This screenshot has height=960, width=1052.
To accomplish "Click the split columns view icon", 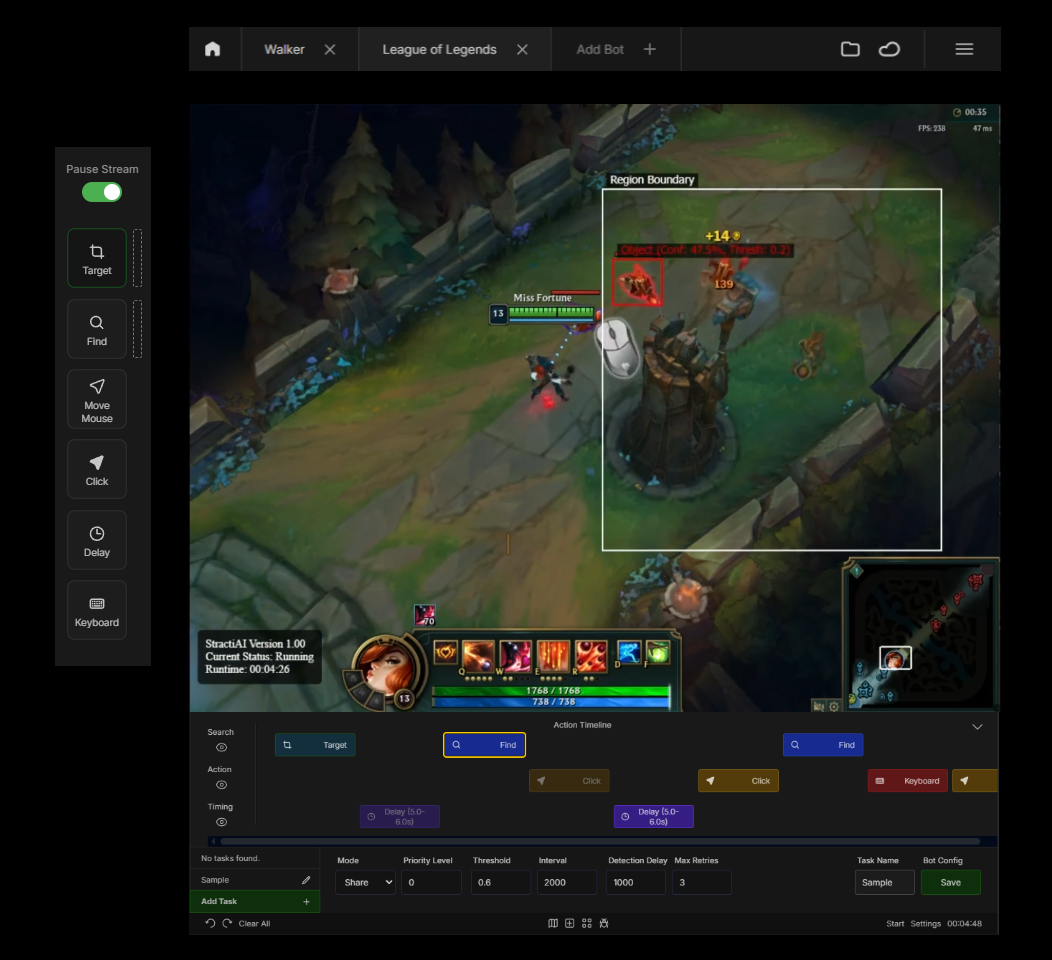I will [553, 923].
